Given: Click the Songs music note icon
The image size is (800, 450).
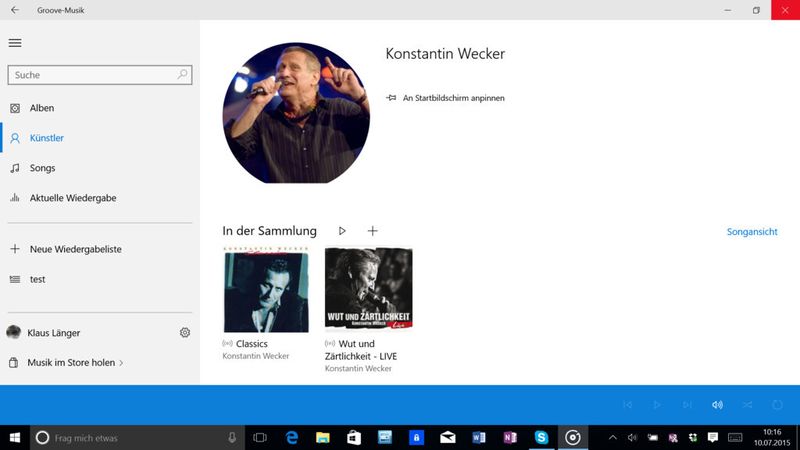Looking at the screenshot, I should point(15,168).
